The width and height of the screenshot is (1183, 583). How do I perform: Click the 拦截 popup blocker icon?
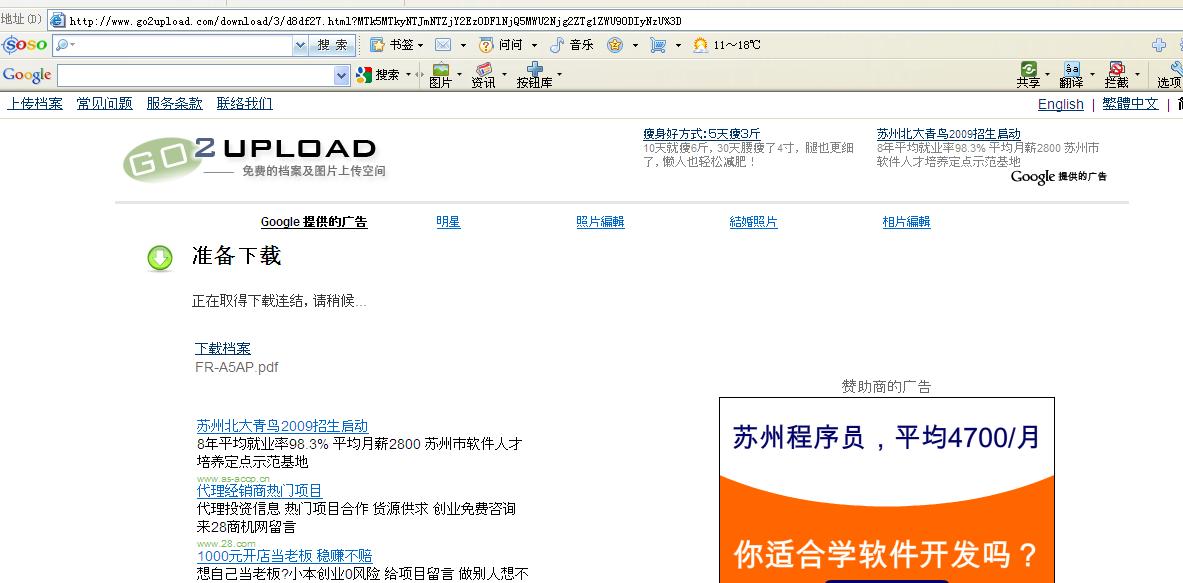1116,70
